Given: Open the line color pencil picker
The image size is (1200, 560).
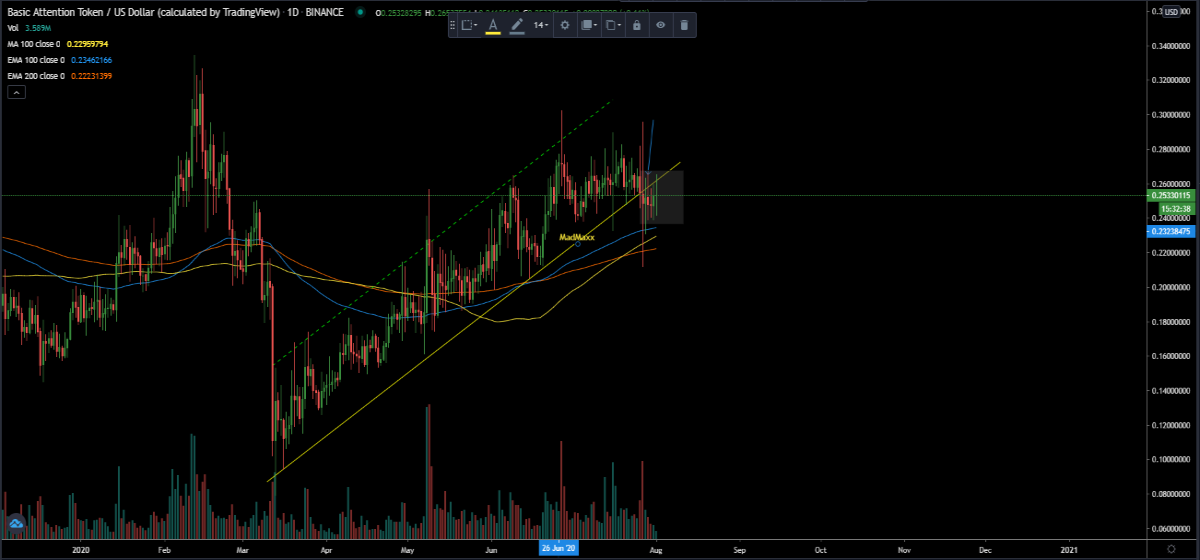Looking at the screenshot, I should 517,25.
